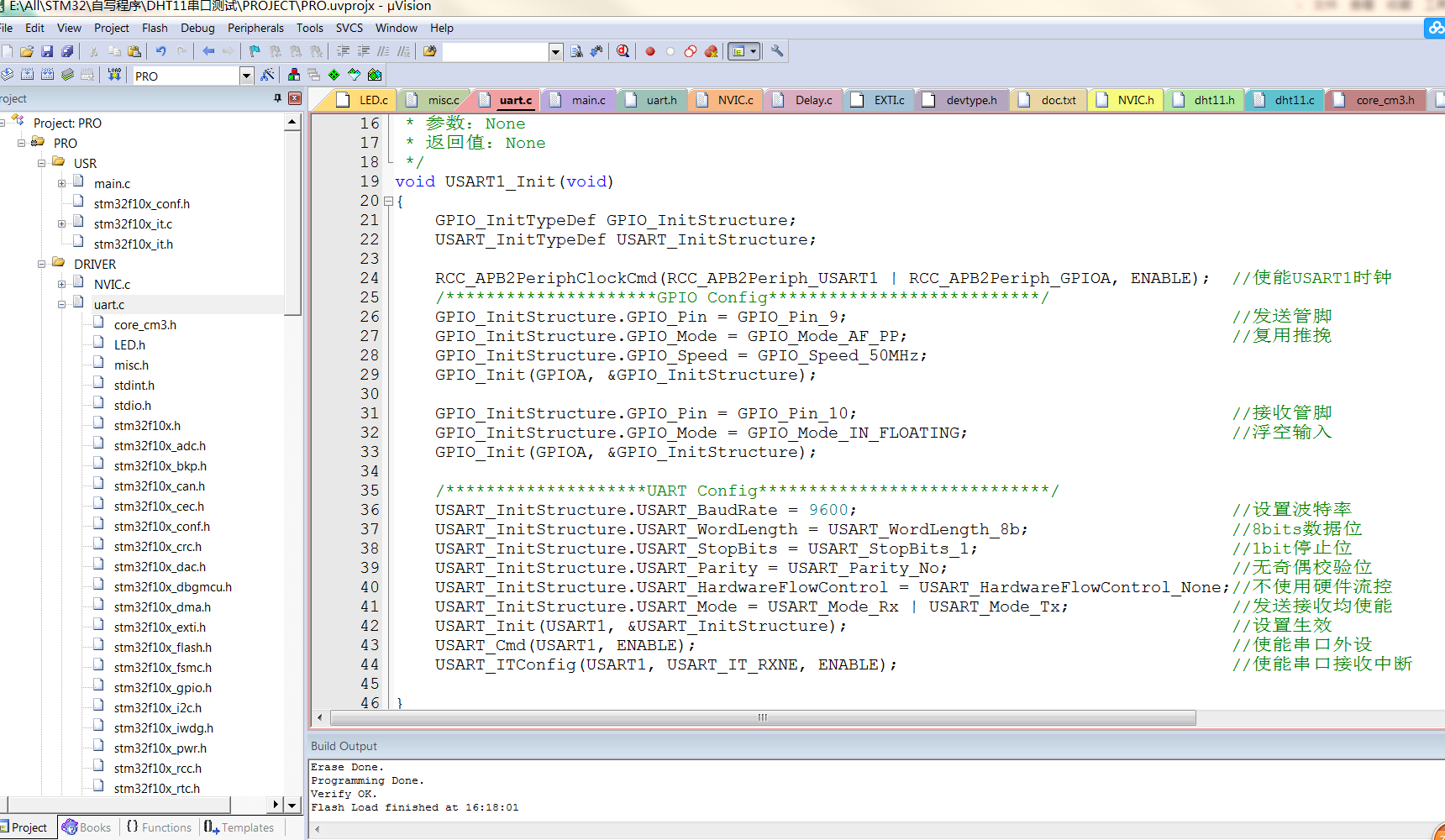Image resolution: width=1445 pixels, height=840 pixels.
Task: Switch to the dht11.c editor tab
Action: (x=1284, y=100)
